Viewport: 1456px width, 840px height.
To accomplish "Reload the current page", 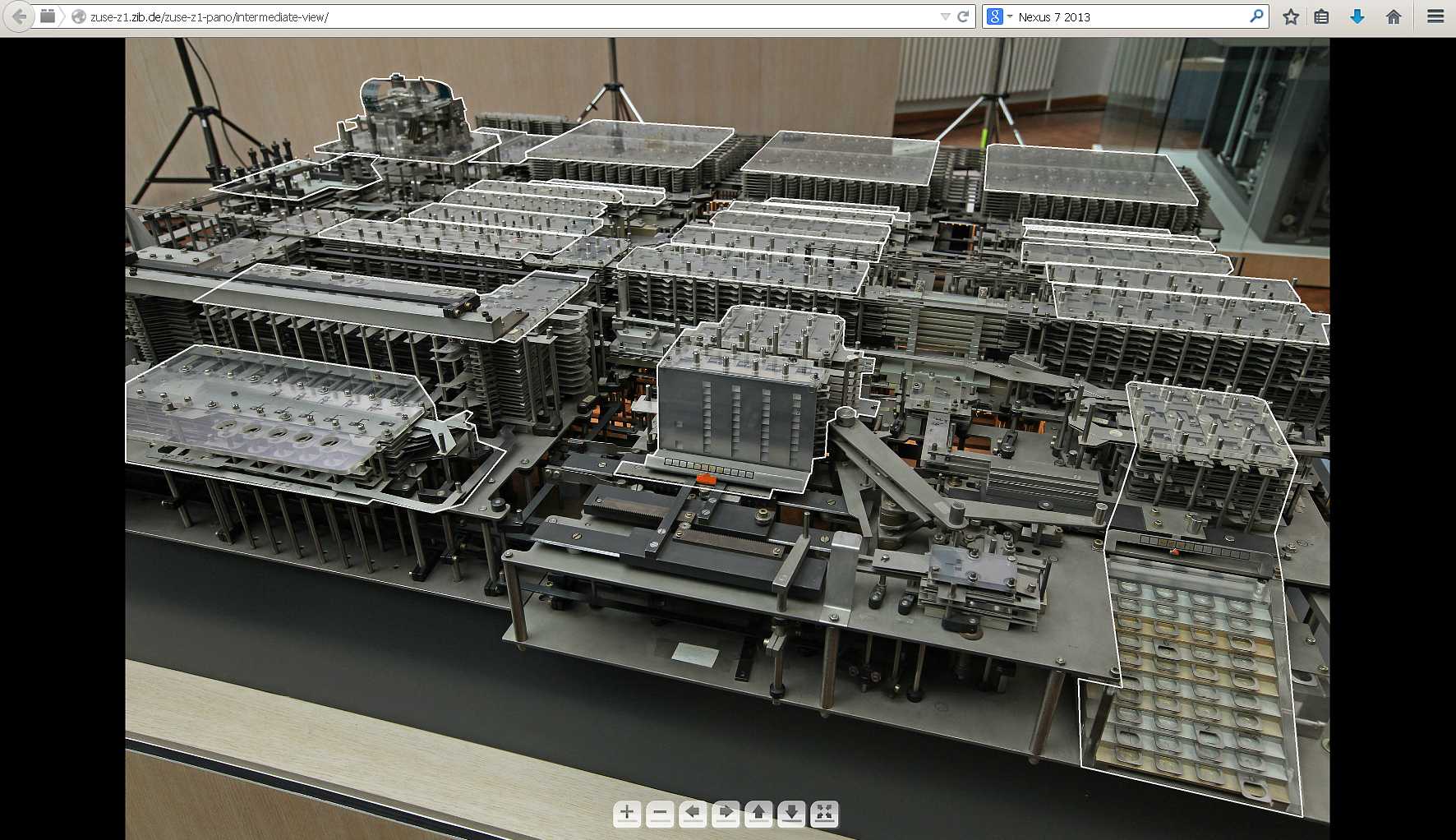I will point(963,16).
